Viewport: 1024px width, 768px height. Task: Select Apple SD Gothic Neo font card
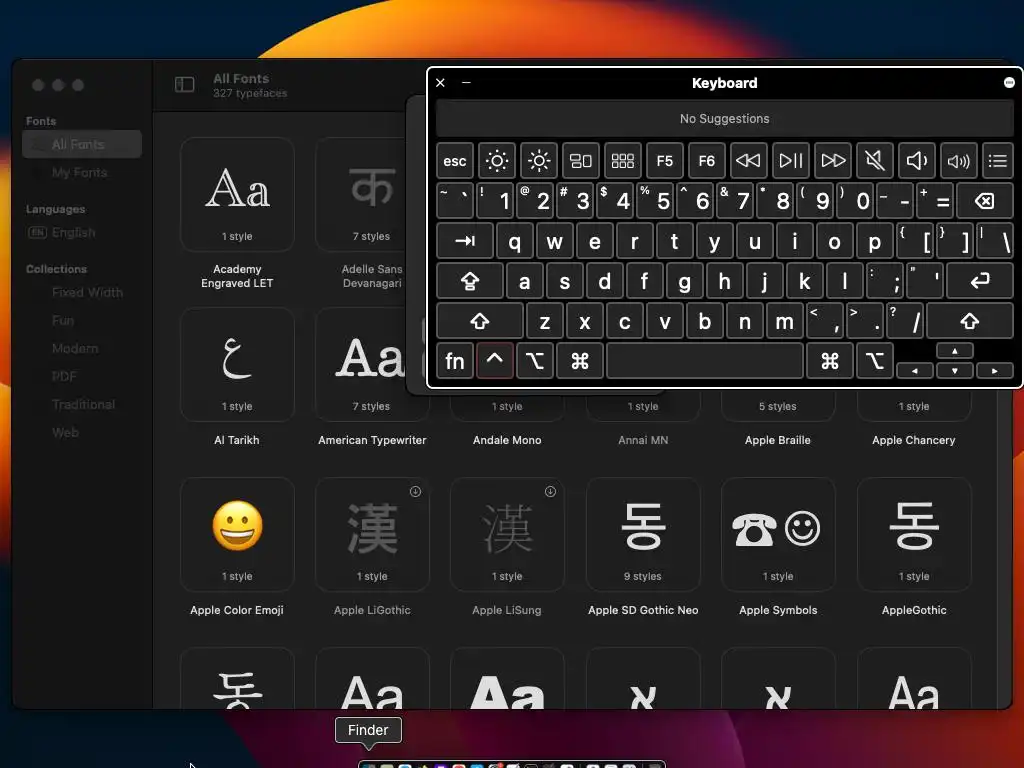(x=643, y=534)
